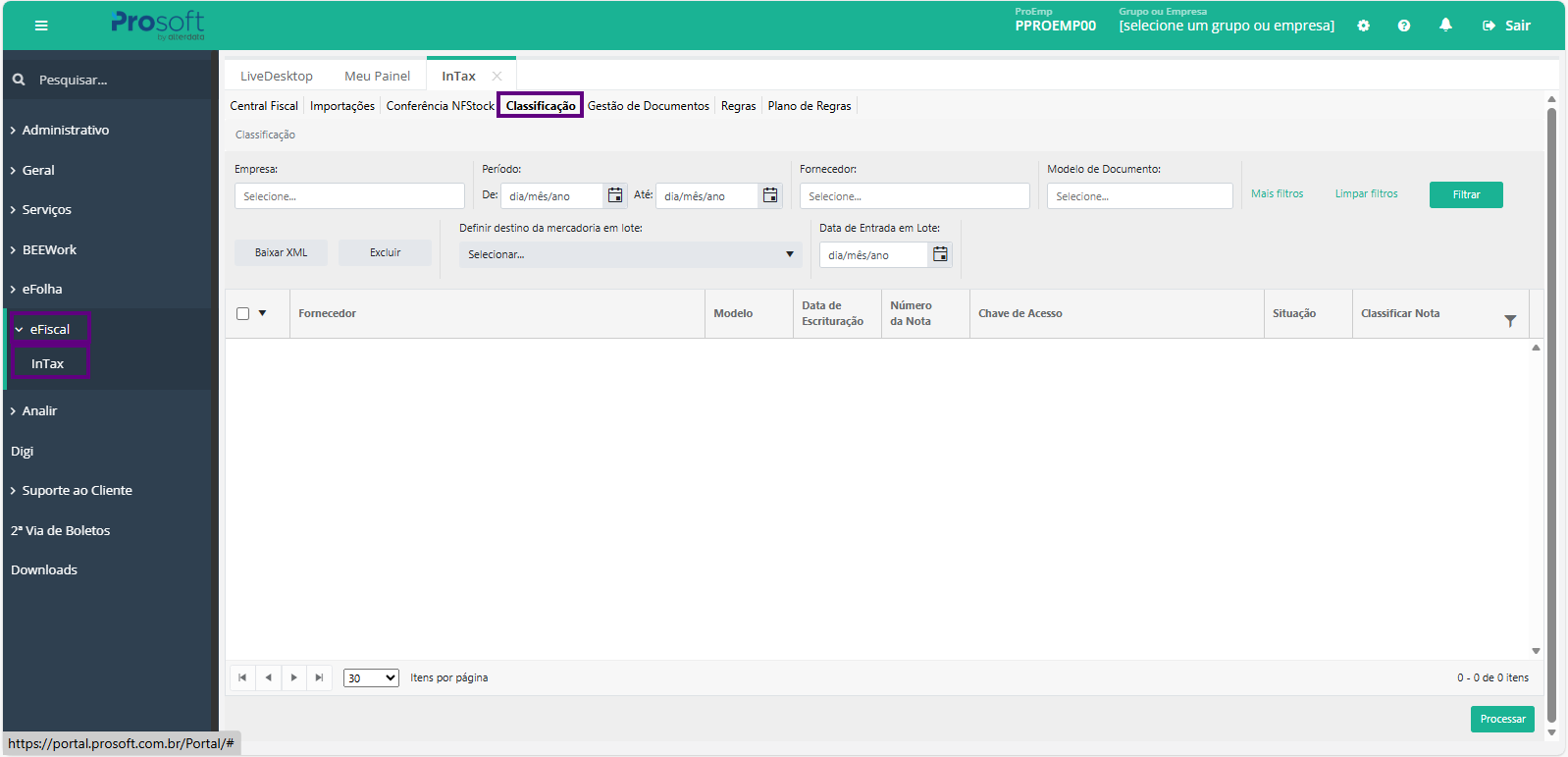The height and width of the screenshot is (757, 1568).
Task: Open the notifications bell icon
Action: click(1445, 26)
